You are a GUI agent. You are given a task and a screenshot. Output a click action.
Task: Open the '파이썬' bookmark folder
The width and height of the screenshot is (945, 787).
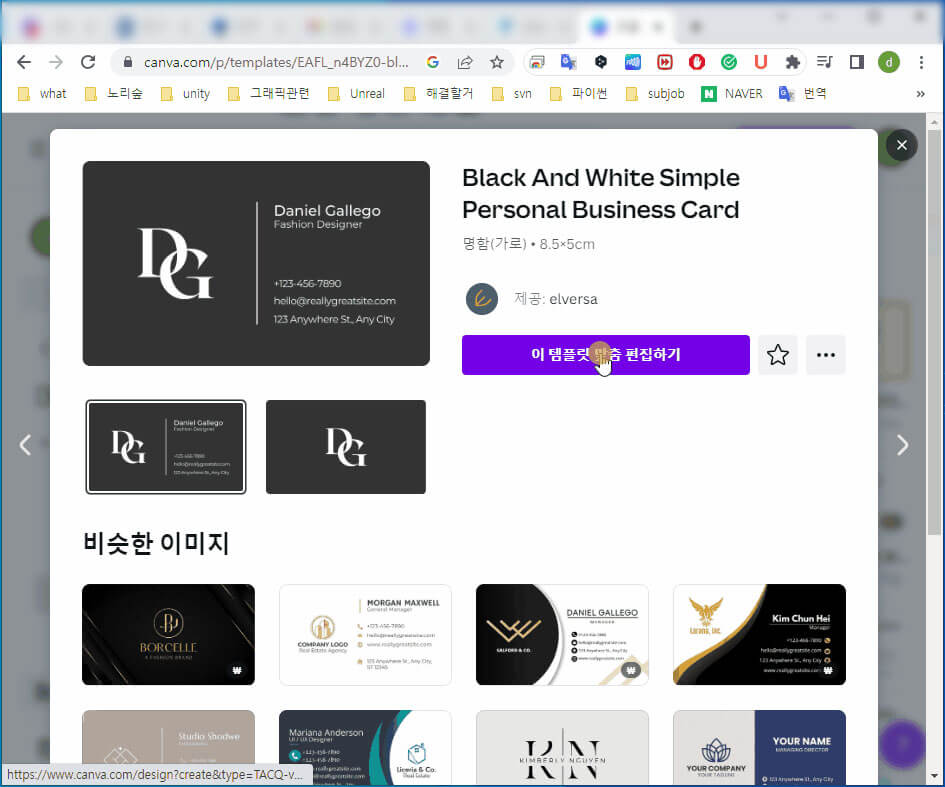[x=579, y=94]
